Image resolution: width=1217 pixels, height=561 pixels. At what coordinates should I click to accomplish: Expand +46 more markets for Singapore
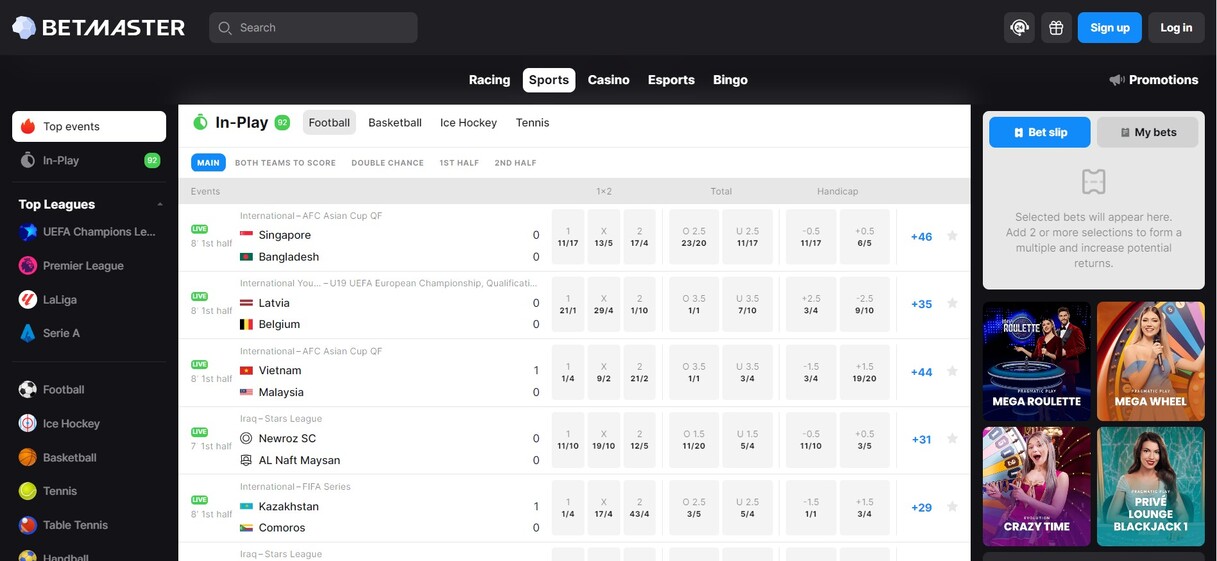tap(921, 237)
